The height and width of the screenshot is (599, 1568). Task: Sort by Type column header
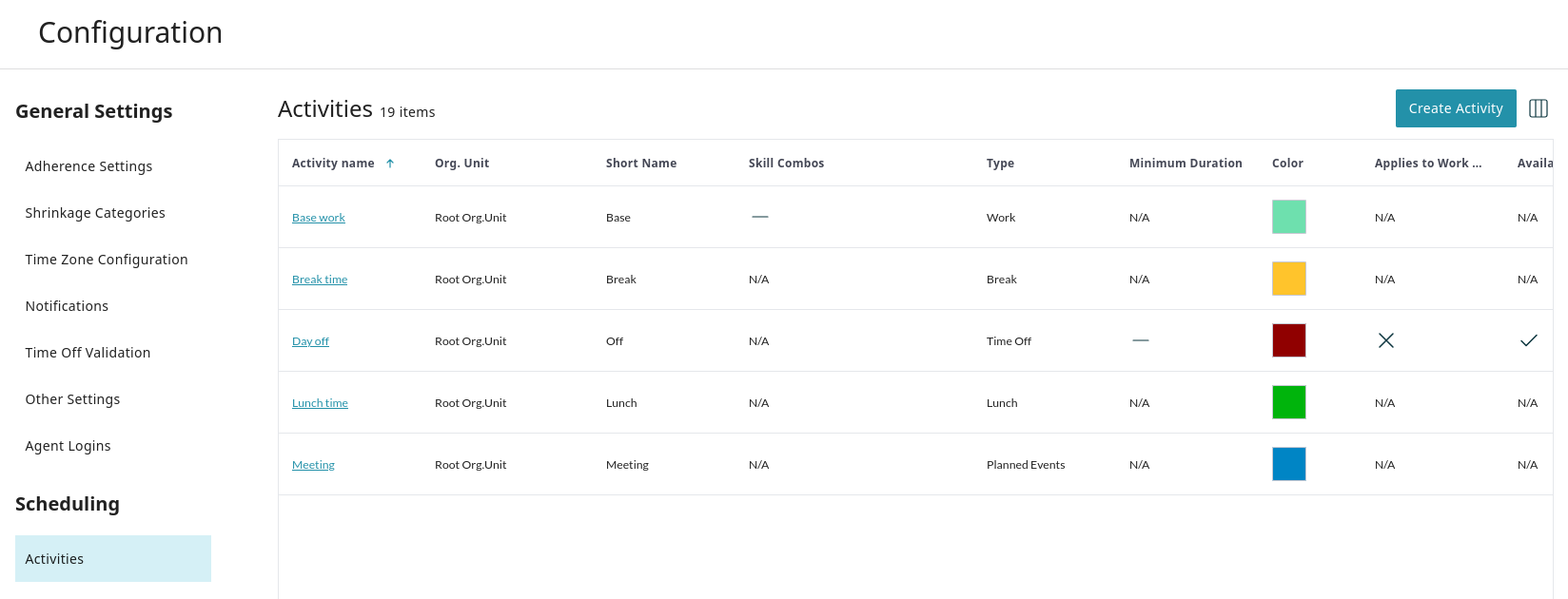point(1000,164)
